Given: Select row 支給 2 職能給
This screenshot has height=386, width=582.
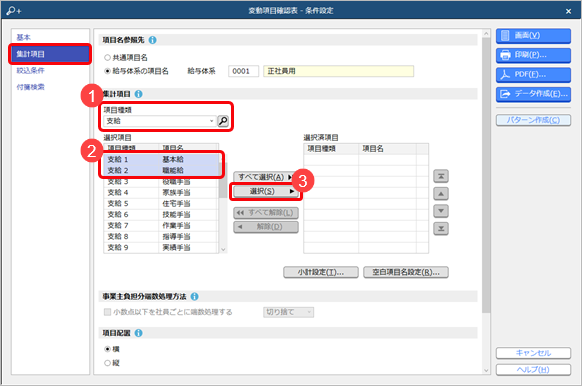Looking at the screenshot, I should (x=161, y=170).
